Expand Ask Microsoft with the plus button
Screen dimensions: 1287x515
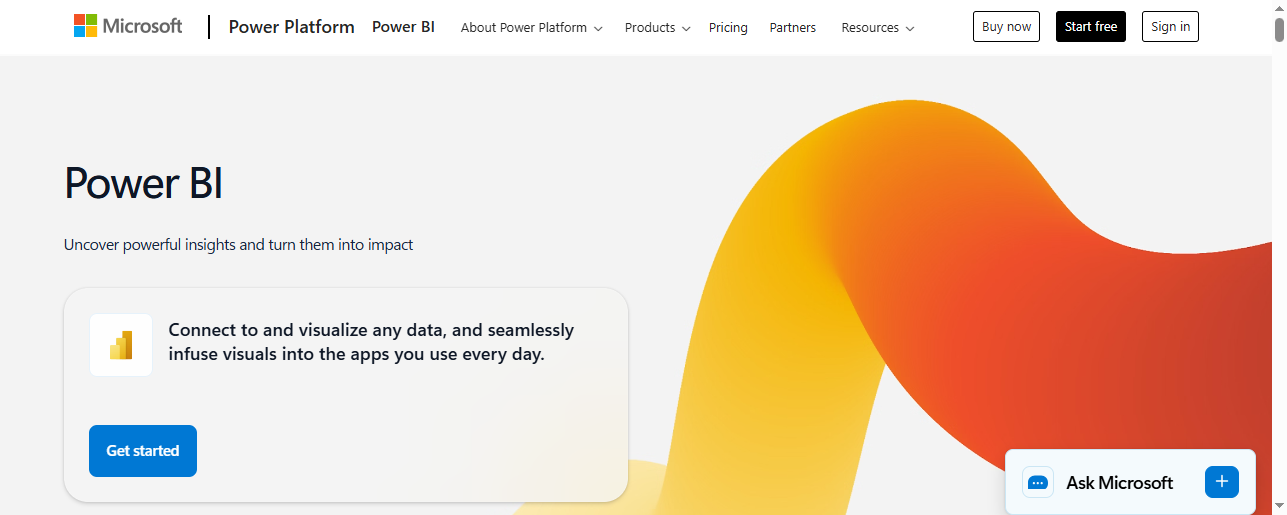(x=1222, y=482)
